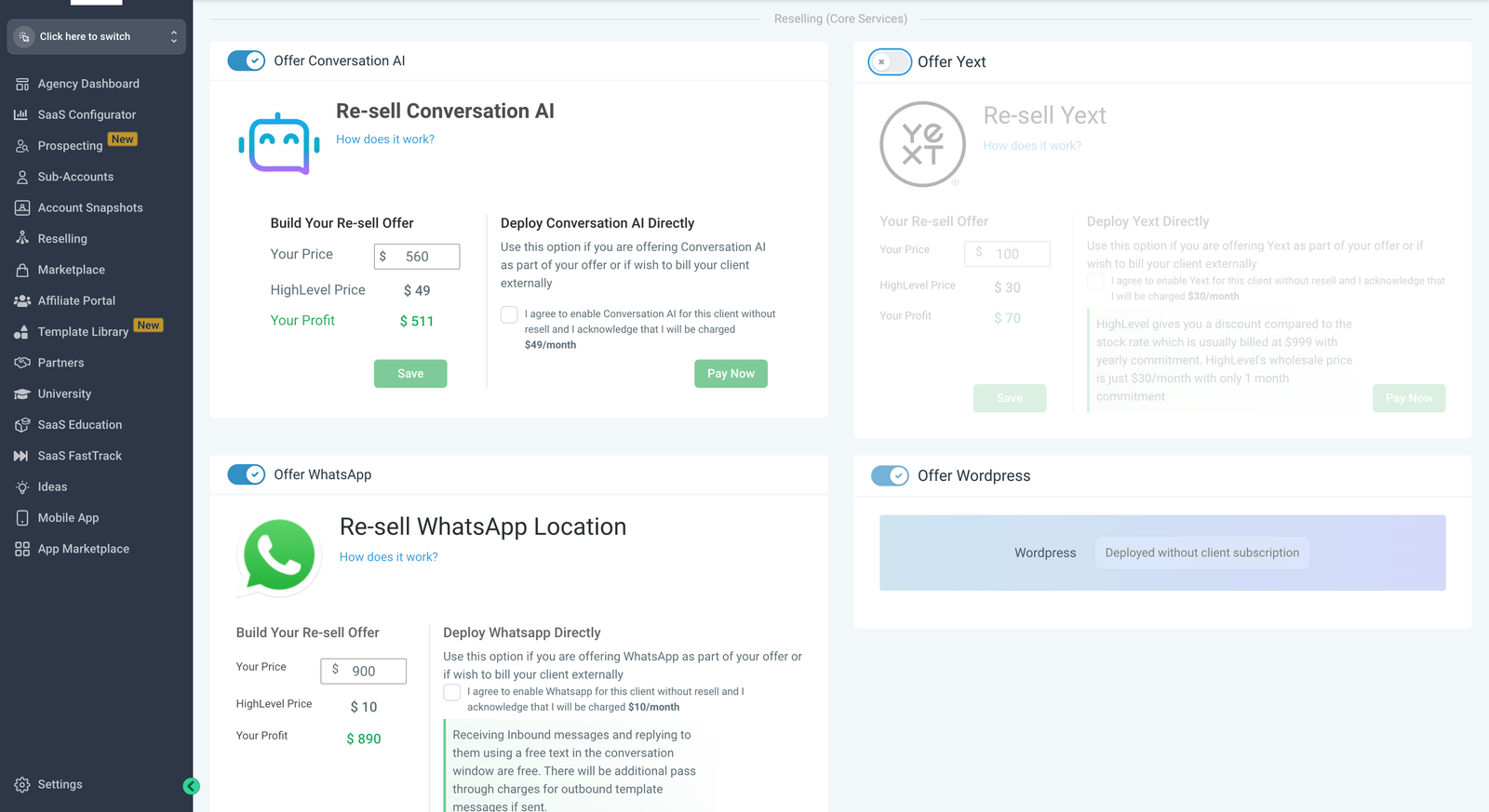Click the SaaS Configurator chart icon
This screenshot has width=1489, height=812.
[22, 114]
